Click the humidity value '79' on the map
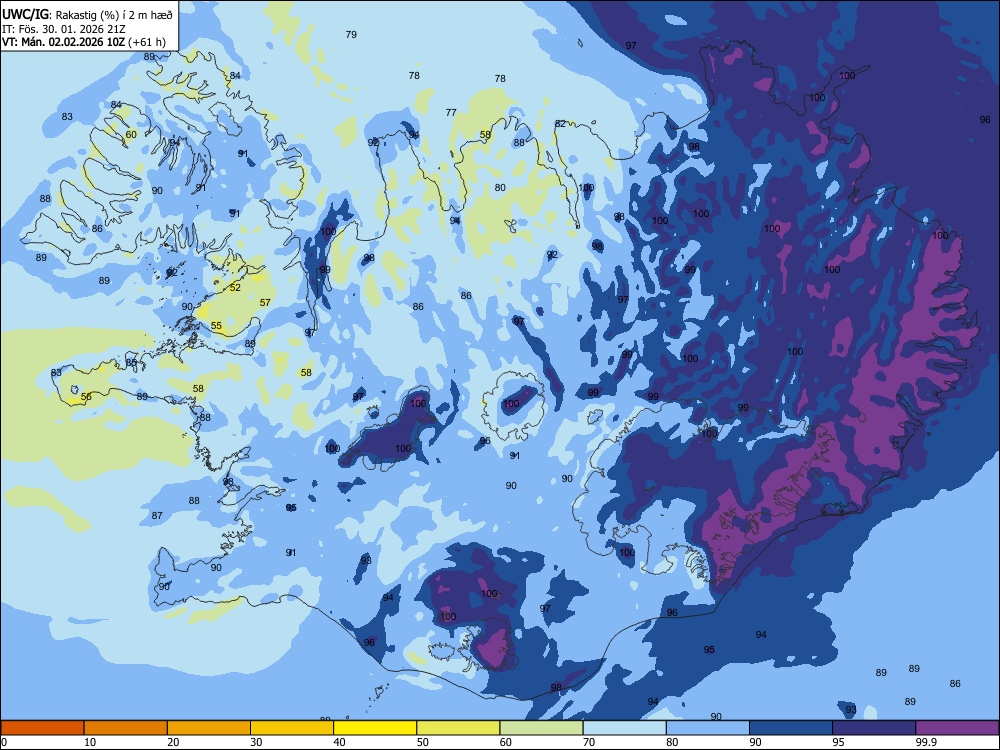The height and width of the screenshot is (750, 1000). 351,34
